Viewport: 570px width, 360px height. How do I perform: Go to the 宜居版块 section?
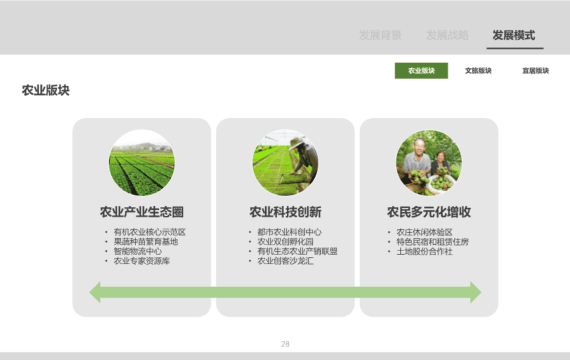(535, 71)
